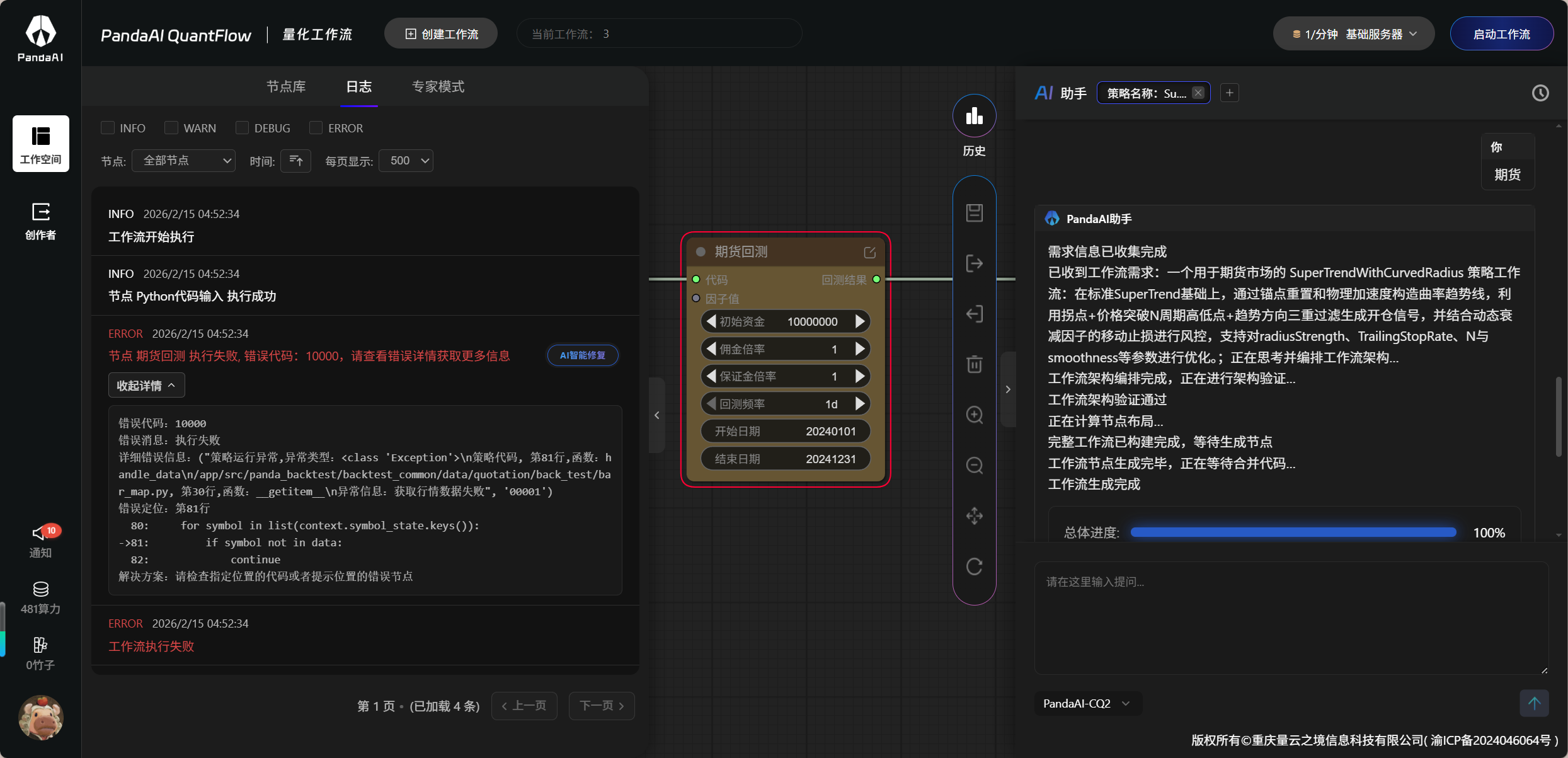Collapse the left log panel arrow

[657, 415]
